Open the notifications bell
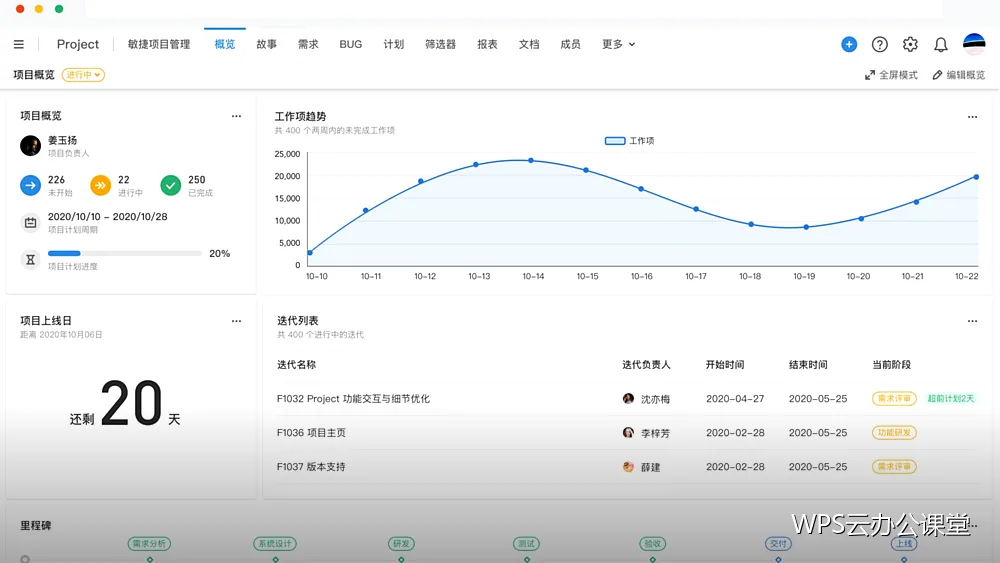Screen dimensions: 1000x563 (x=941, y=44)
